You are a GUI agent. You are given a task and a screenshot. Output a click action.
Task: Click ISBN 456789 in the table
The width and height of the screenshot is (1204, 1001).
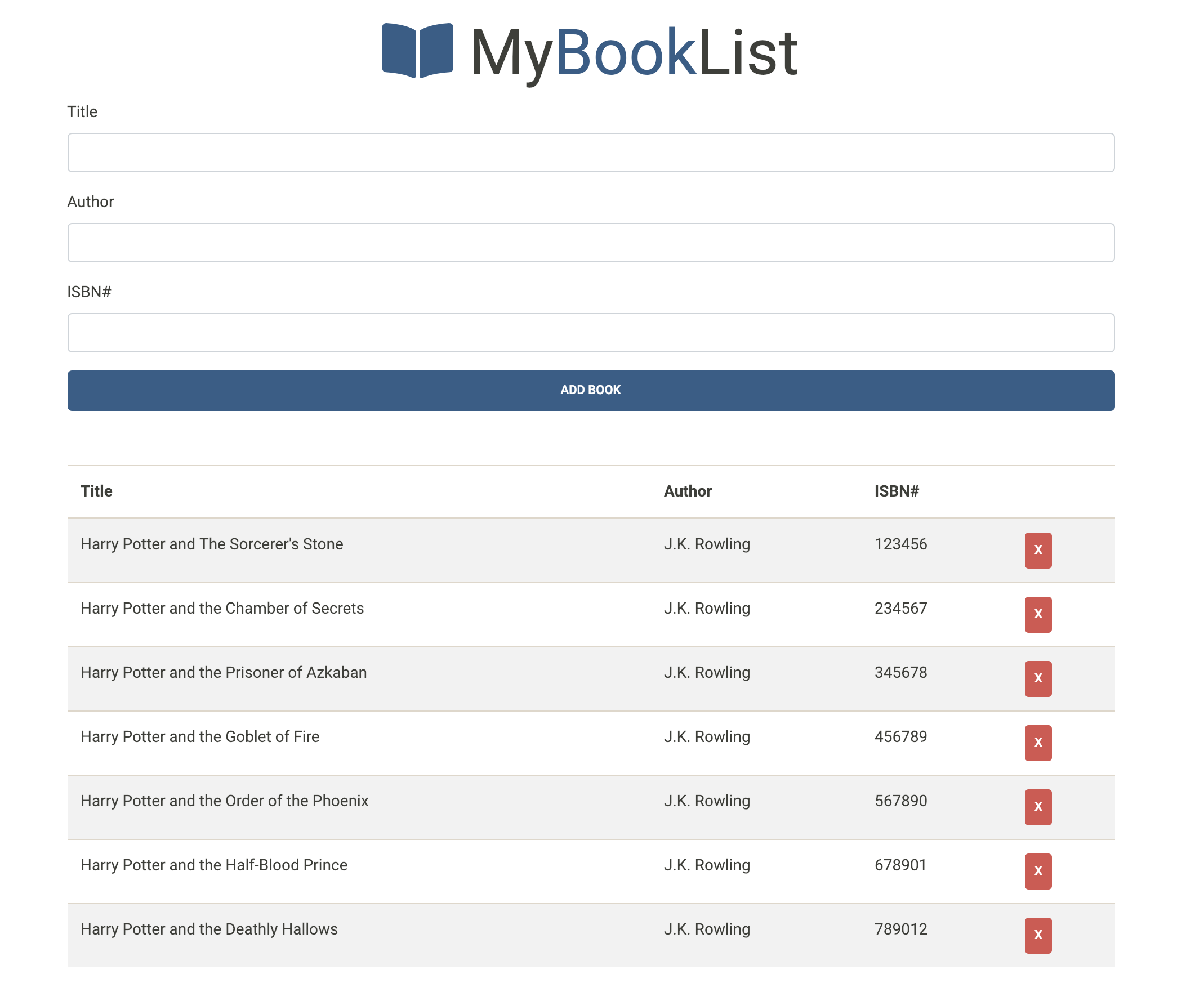900,737
